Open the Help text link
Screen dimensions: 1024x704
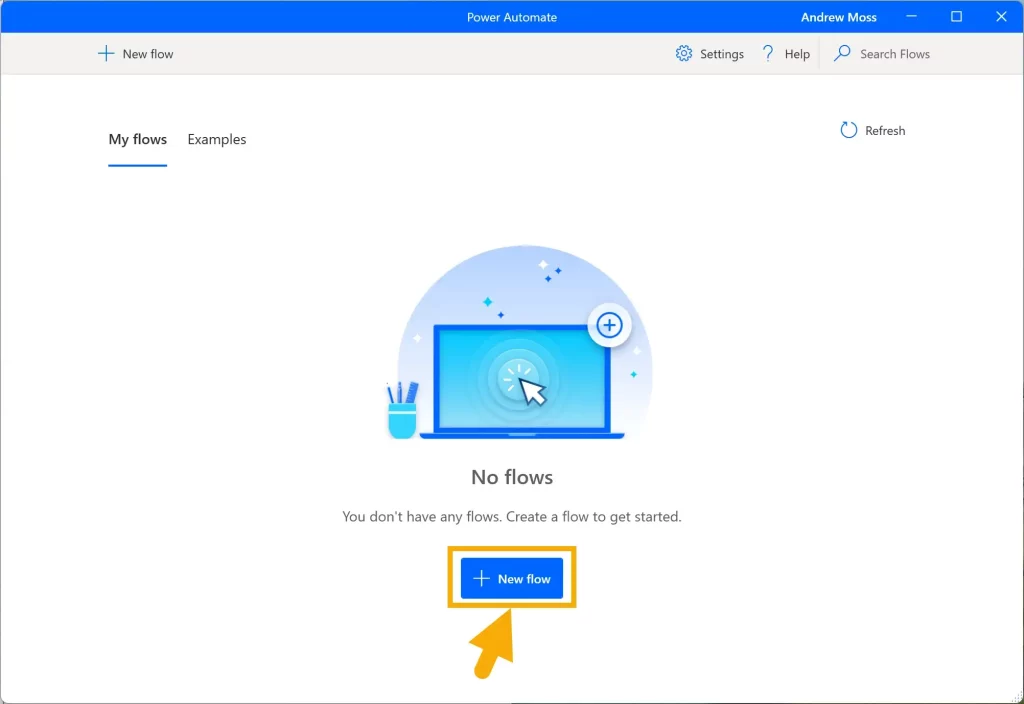click(797, 54)
